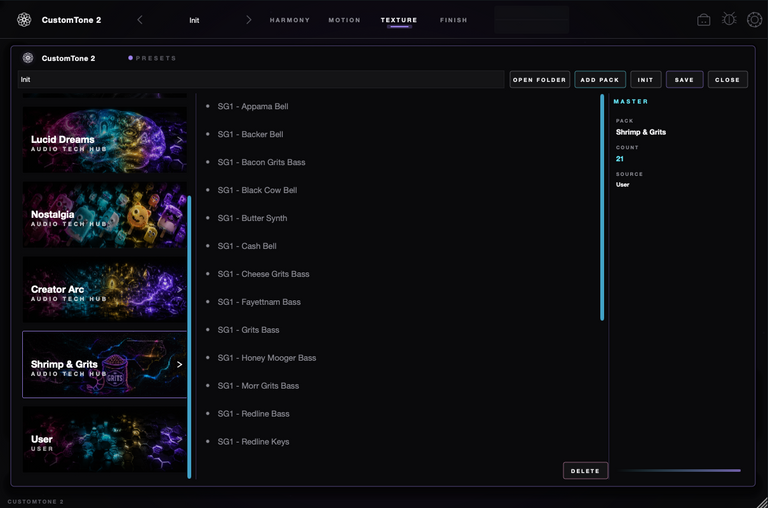The width and height of the screenshot is (768, 508).
Task: Select the Lucid Dreams pack thumbnail
Action: pos(104,140)
